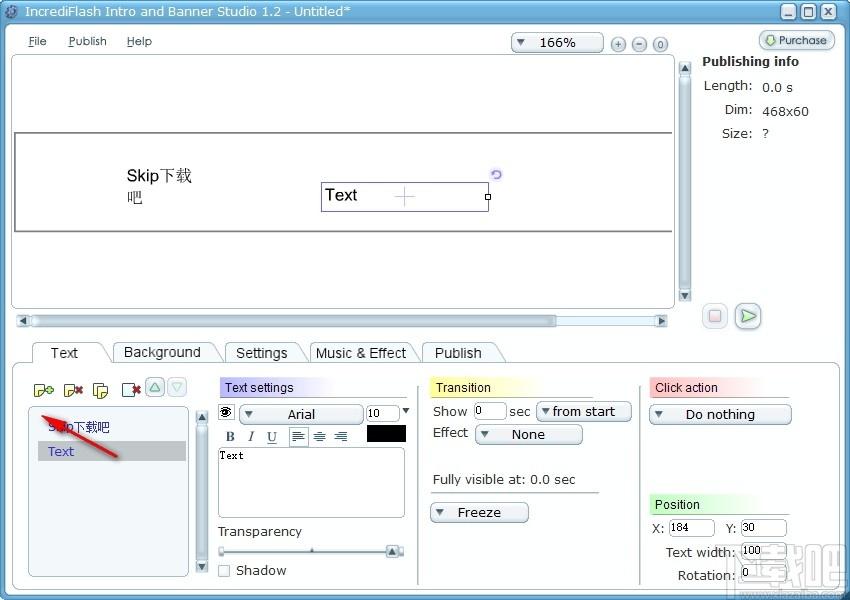Viewport: 850px width, 600px height.
Task: Click the text list scroll down arrow
Action: 202,566
